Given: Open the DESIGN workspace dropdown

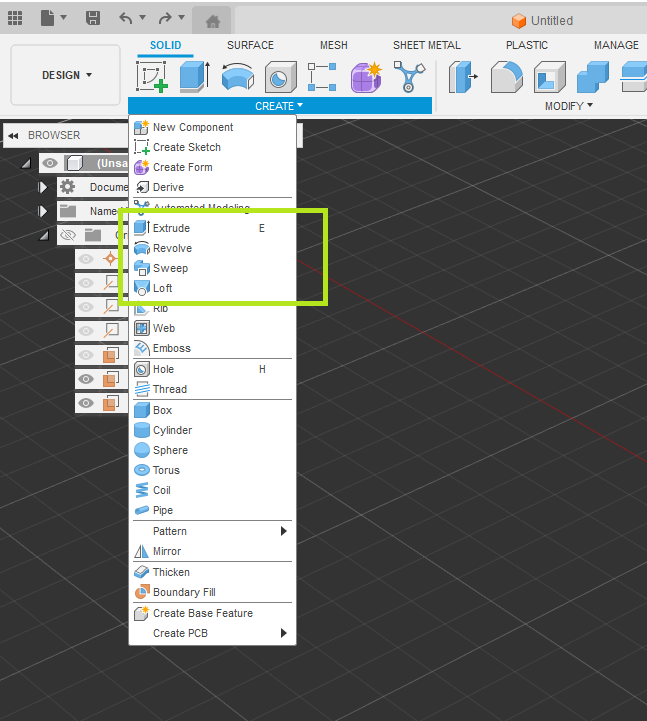Looking at the screenshot, I should (66, 75).
